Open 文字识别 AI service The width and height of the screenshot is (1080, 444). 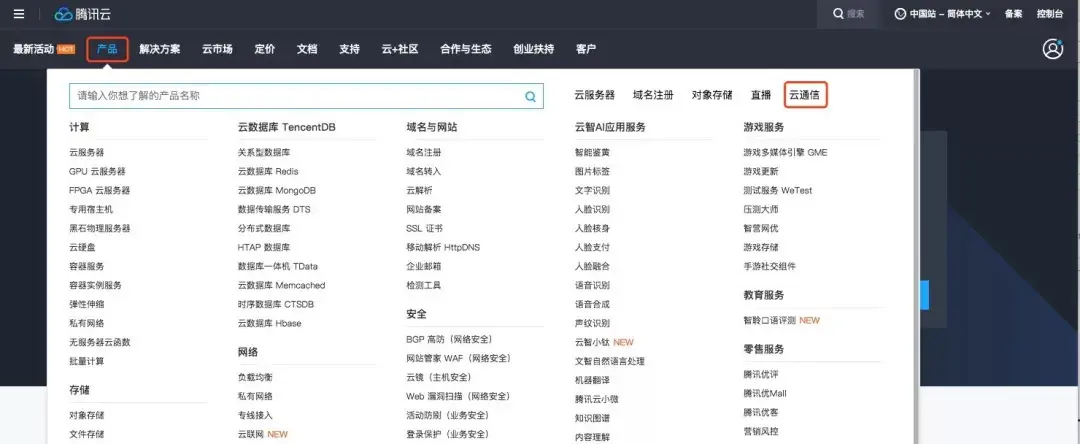click(592, 190)
